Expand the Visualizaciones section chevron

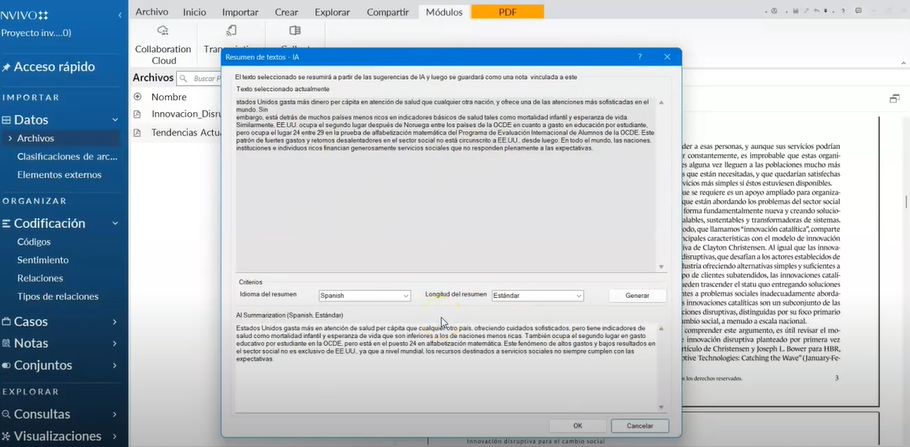115,437
